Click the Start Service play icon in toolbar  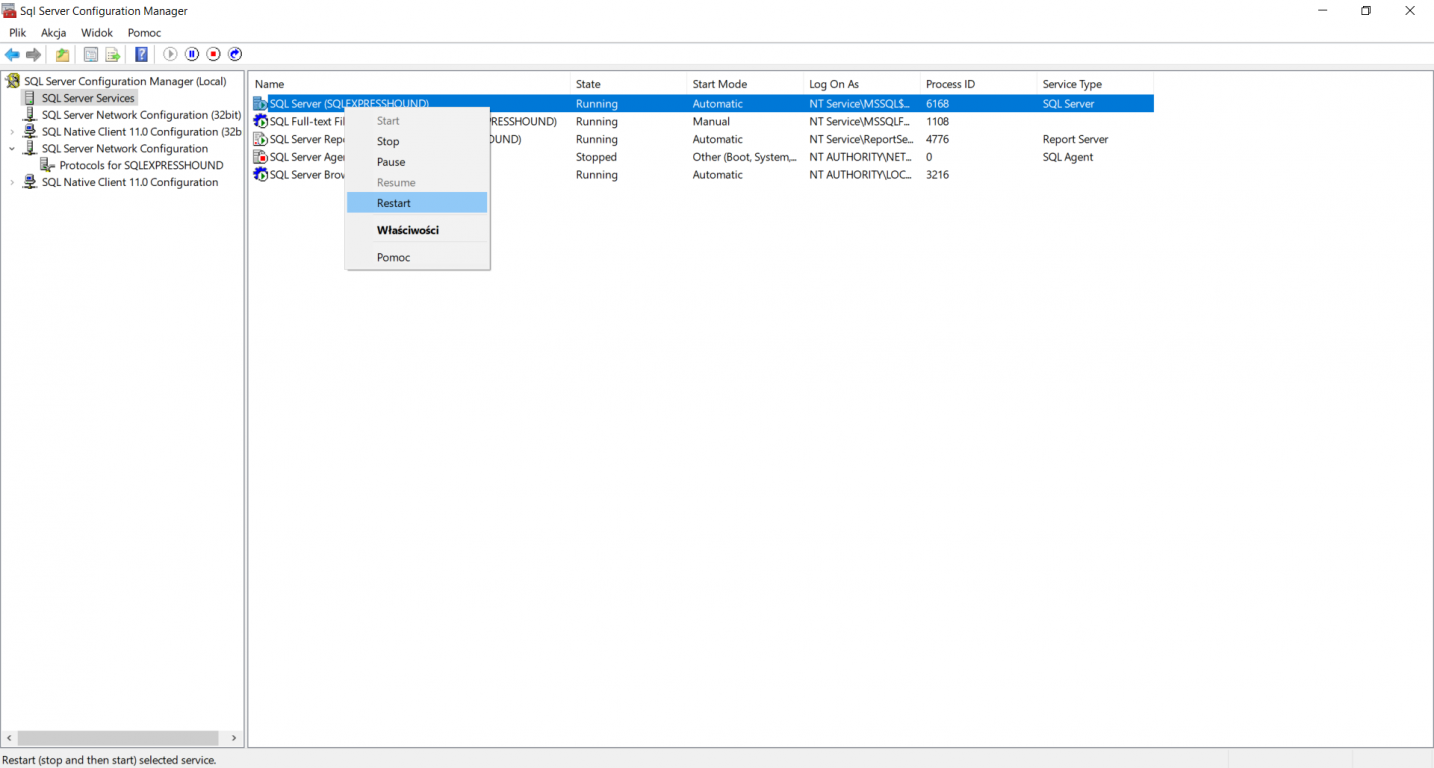[x=170, y=54]
